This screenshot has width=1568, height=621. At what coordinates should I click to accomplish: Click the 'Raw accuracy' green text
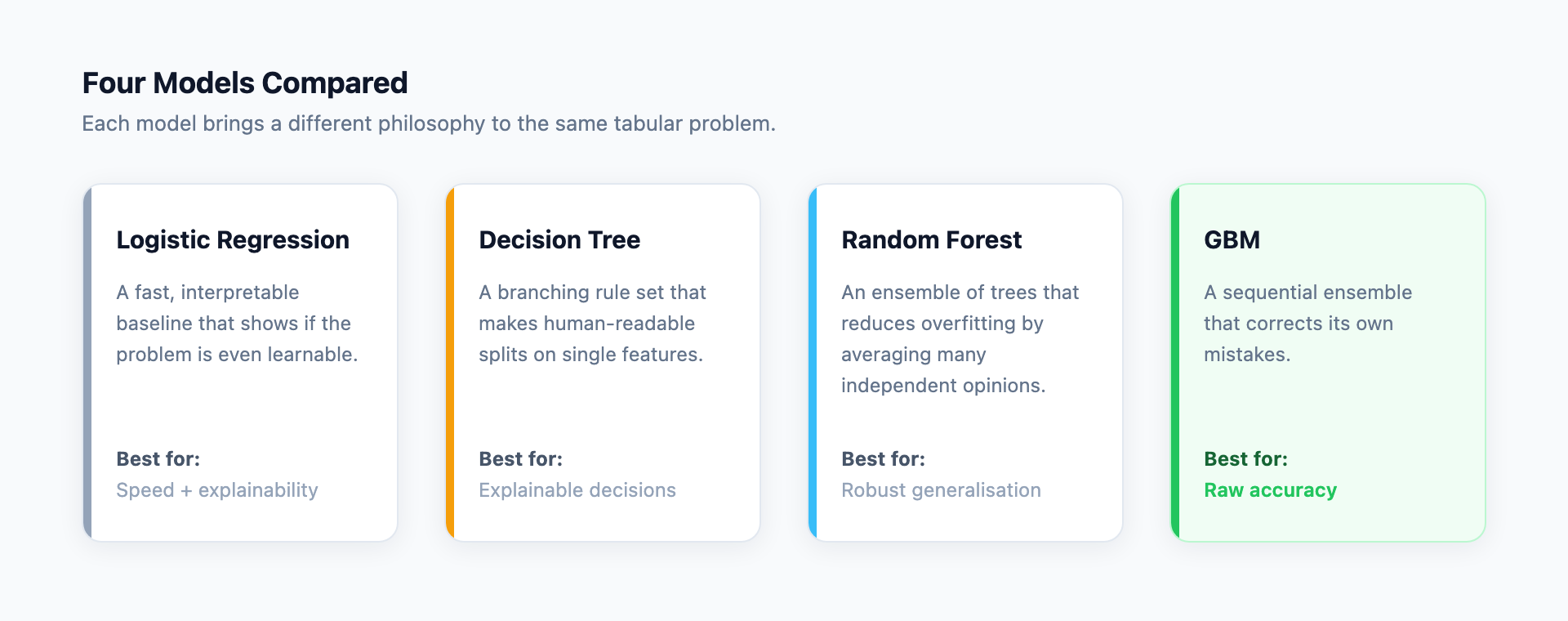pyautogui.click(x=1270, y=490)
